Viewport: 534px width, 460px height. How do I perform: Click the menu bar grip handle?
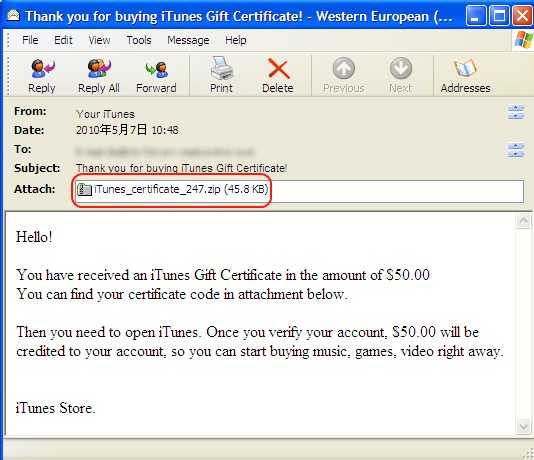(8, 40)
